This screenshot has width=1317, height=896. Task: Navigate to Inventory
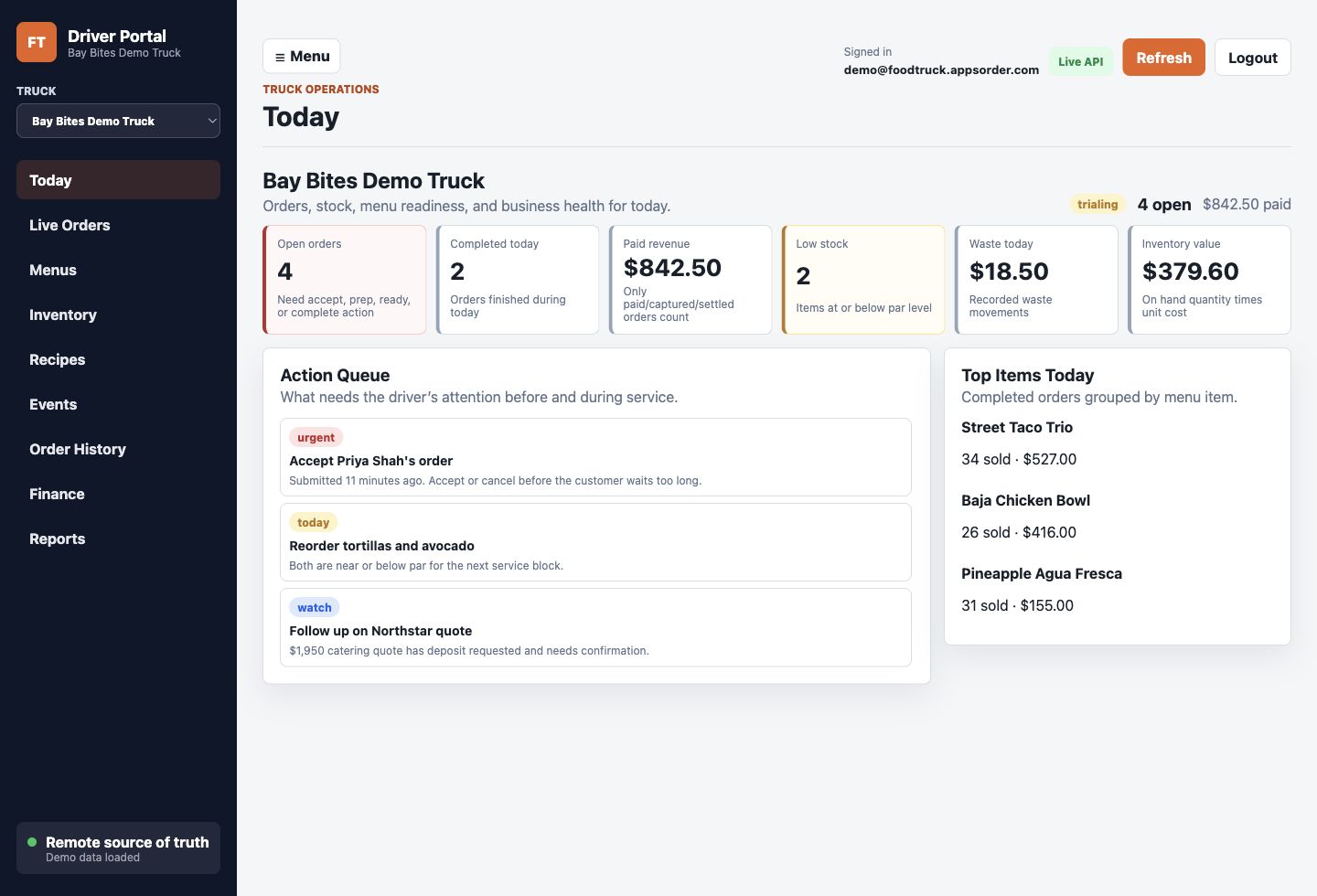coord(118,315)
